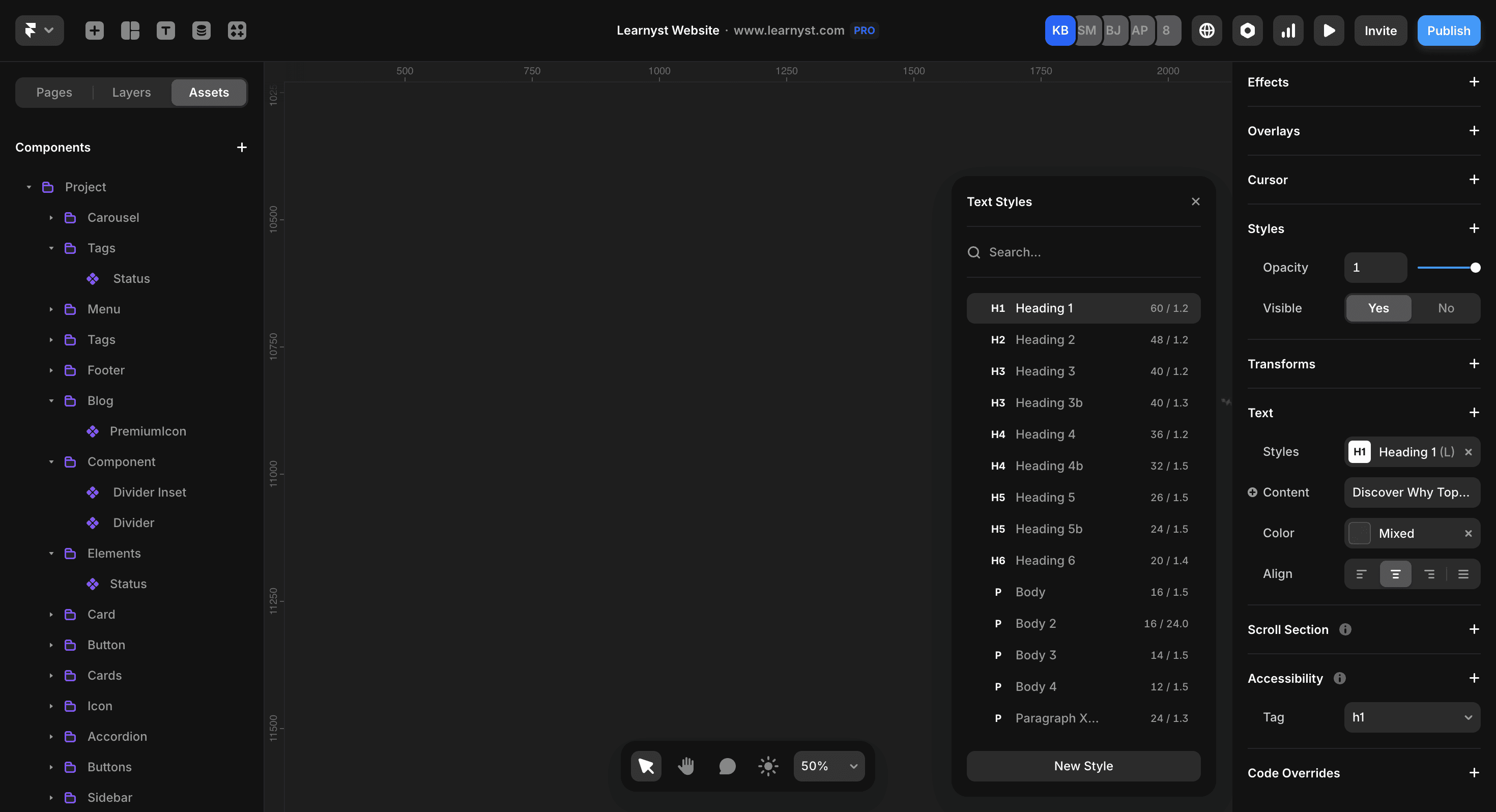The width and height of the screenshot is (1496, 812).
Task: Align text center
Action: [x=1396, y=574]
